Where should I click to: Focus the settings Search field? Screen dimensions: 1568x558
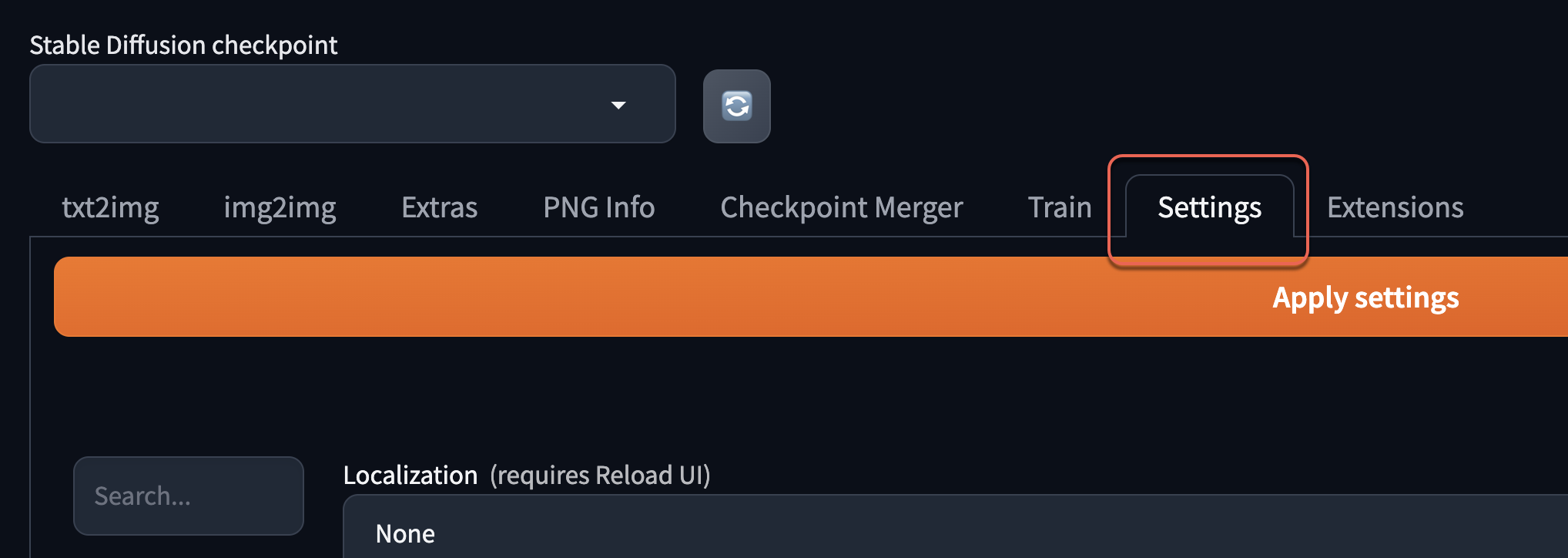pos(189,496)
